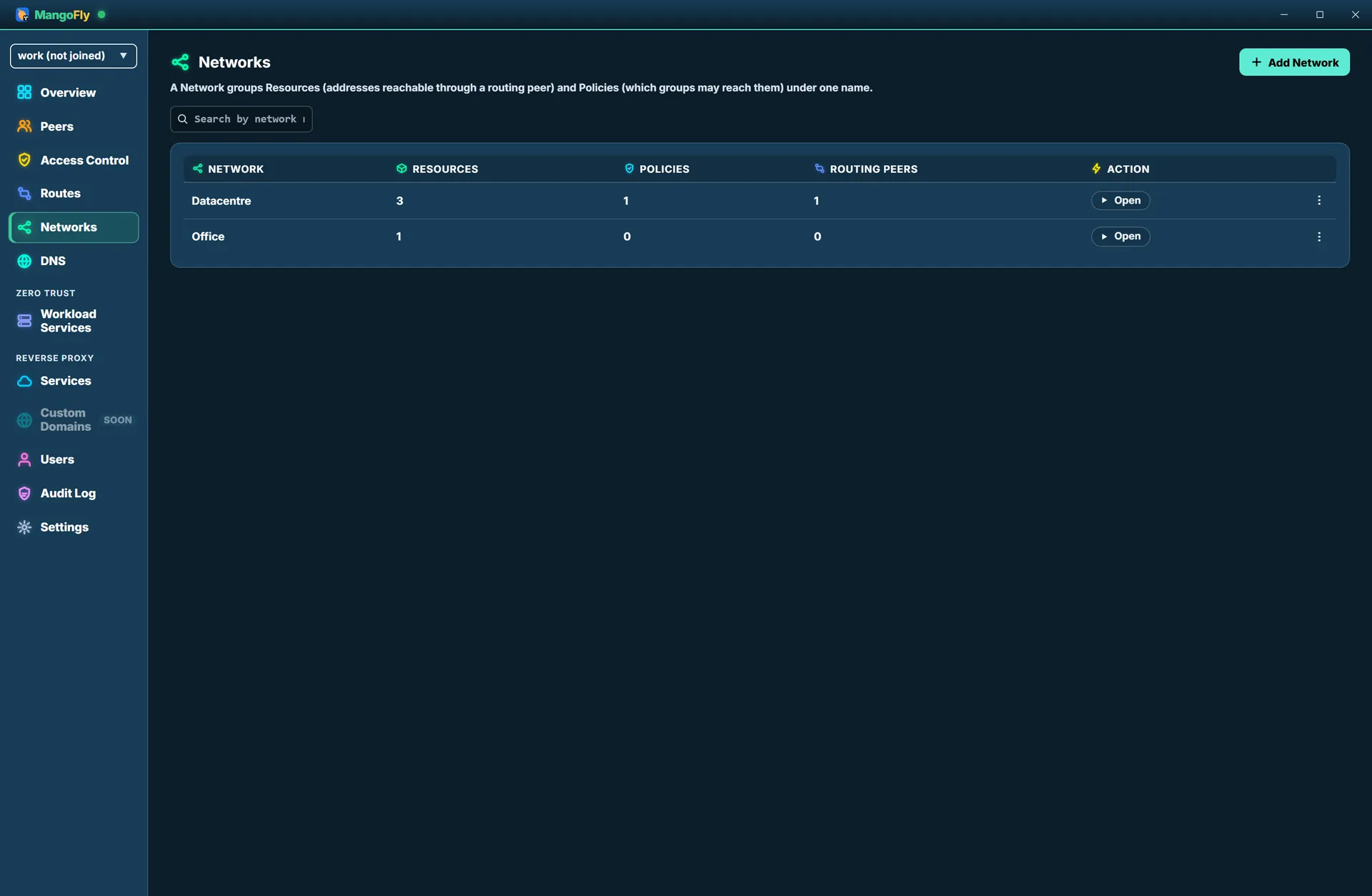1372x896 pixels.
Task: Click the Custom Domains globe icon
Action: click(x=24, y=420)
